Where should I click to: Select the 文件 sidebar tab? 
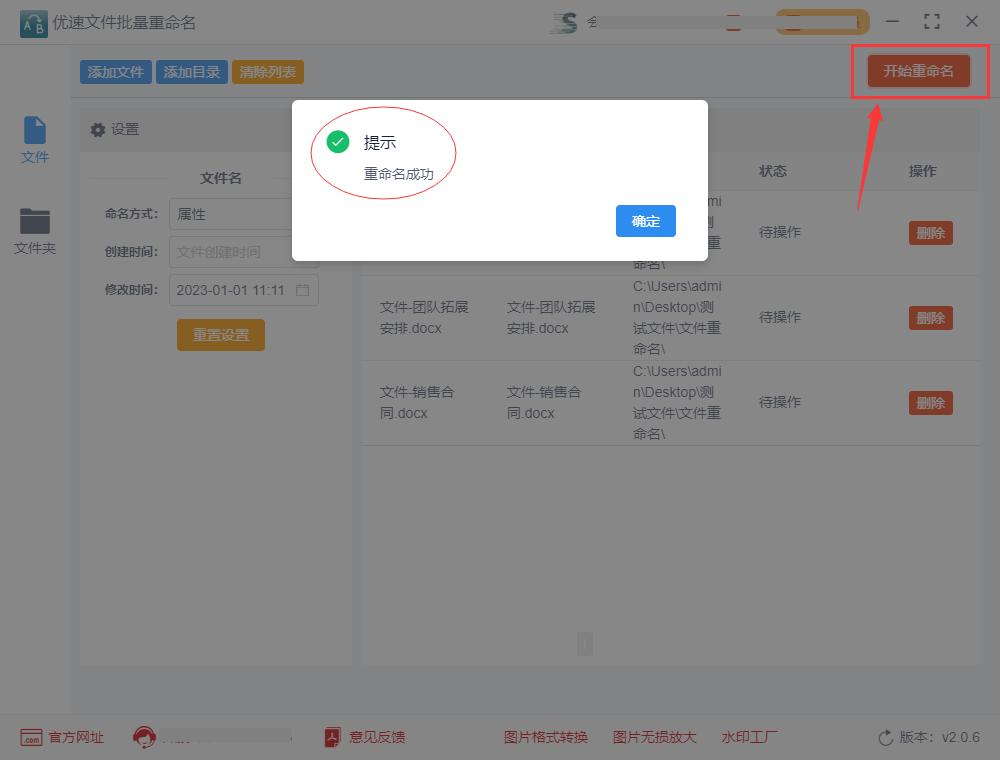pos(34,140)
